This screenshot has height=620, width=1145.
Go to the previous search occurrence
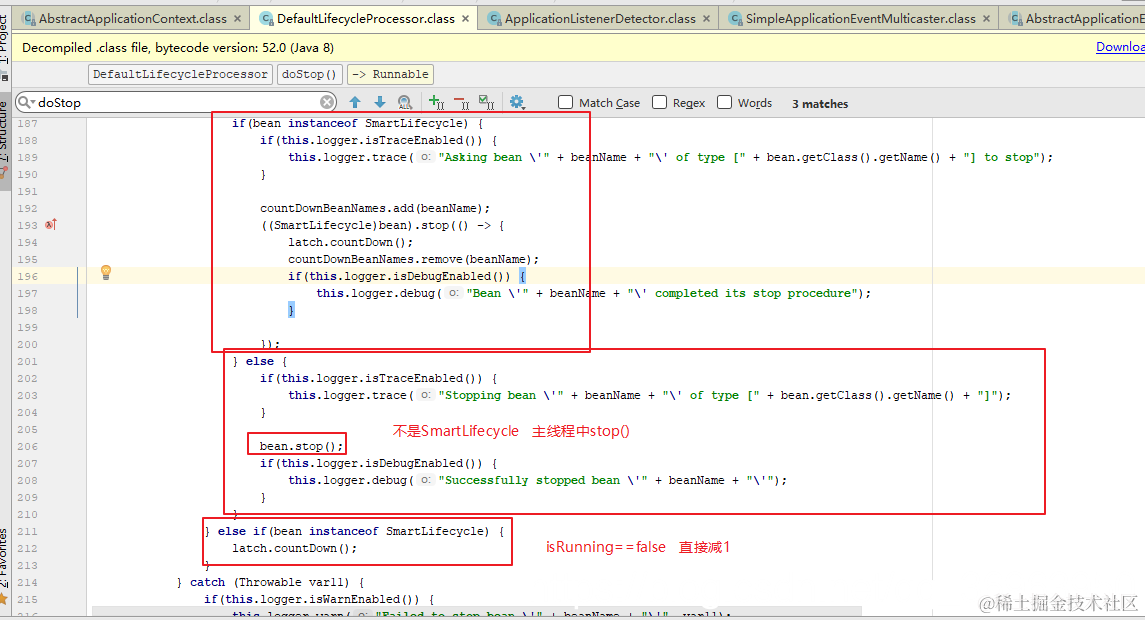(x=355, y=102)
